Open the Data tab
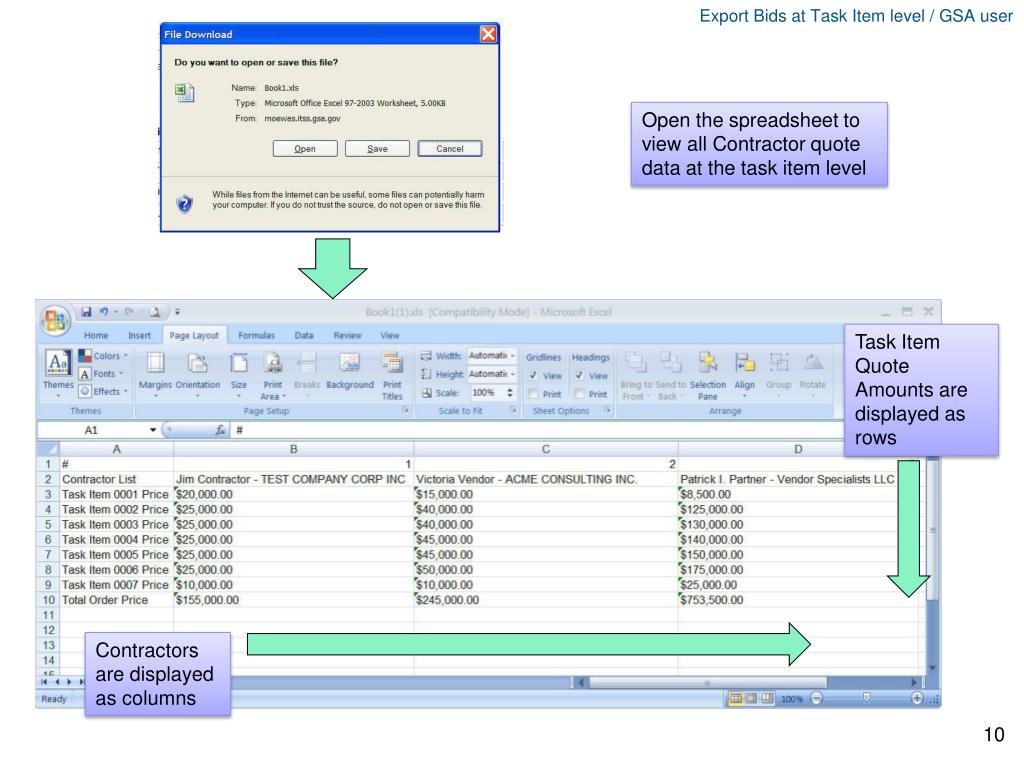 (x=304, y=335)
